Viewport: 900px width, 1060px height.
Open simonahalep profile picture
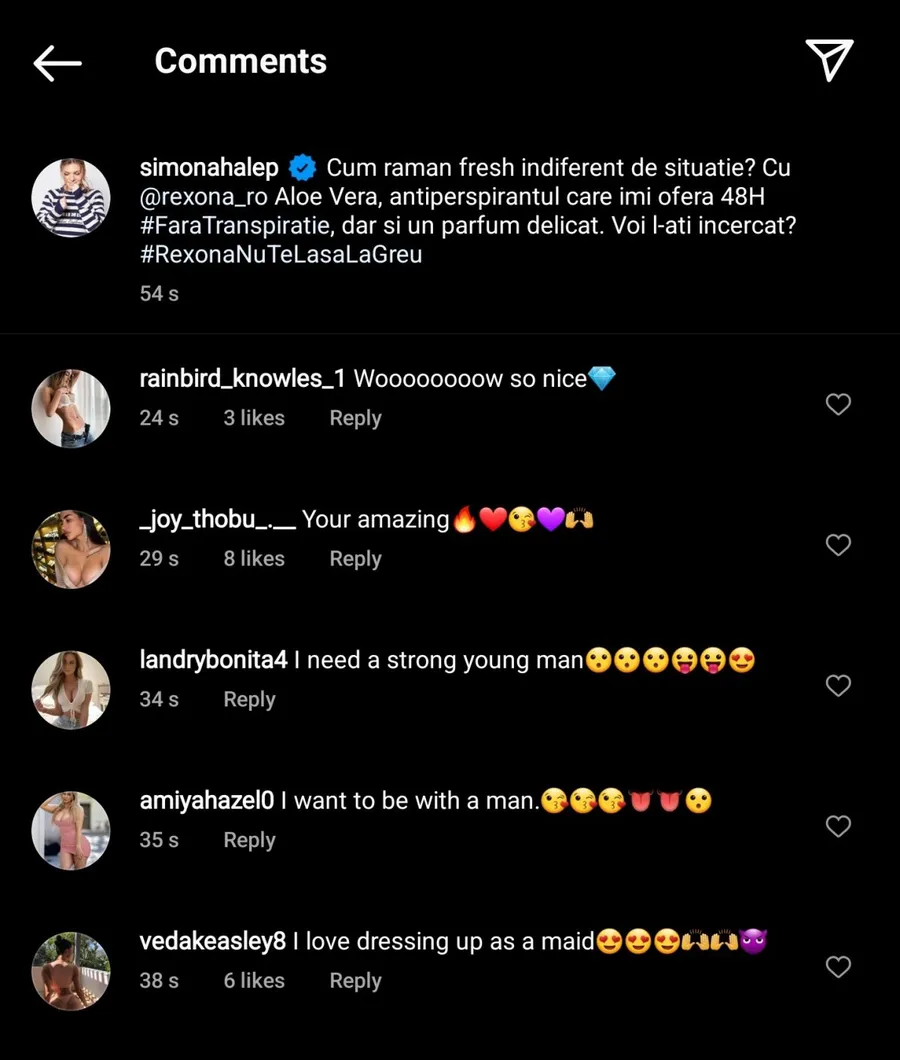pos(71,197)
